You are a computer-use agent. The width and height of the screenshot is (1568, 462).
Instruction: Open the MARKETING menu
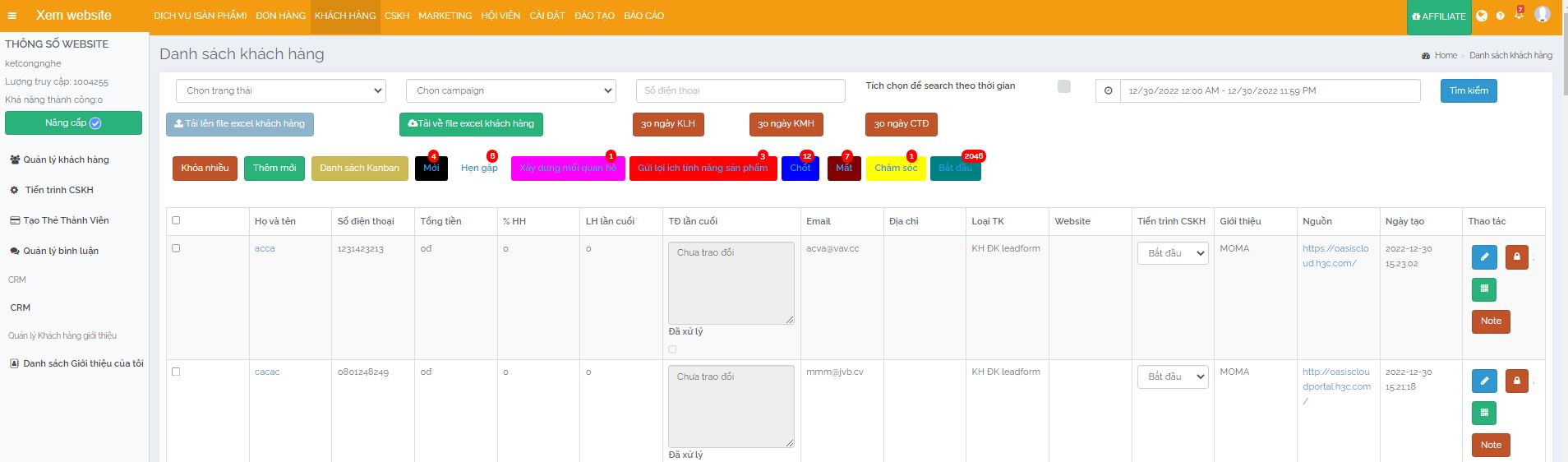click(x=445, y=16)
